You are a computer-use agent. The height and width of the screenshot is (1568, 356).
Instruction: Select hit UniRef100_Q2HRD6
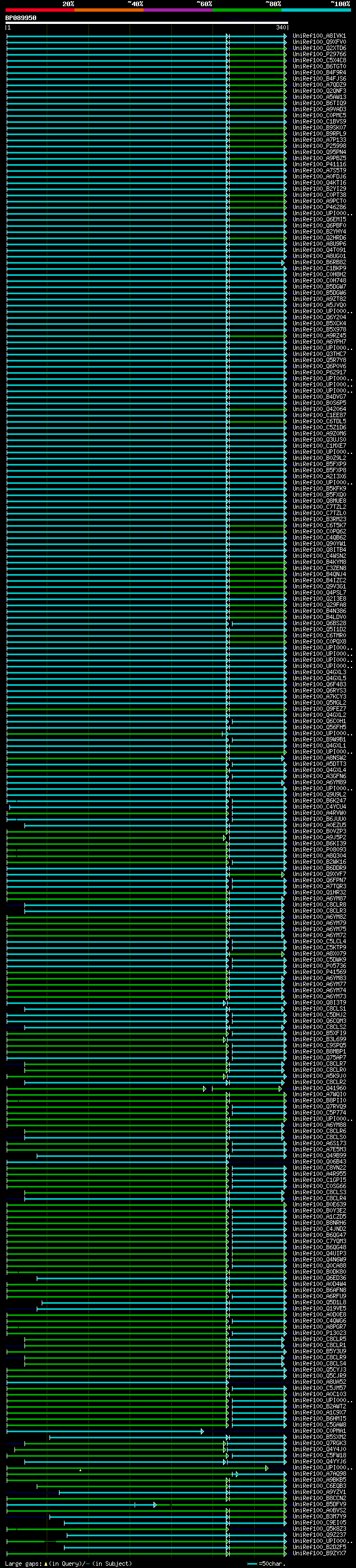tap(319, 238)
